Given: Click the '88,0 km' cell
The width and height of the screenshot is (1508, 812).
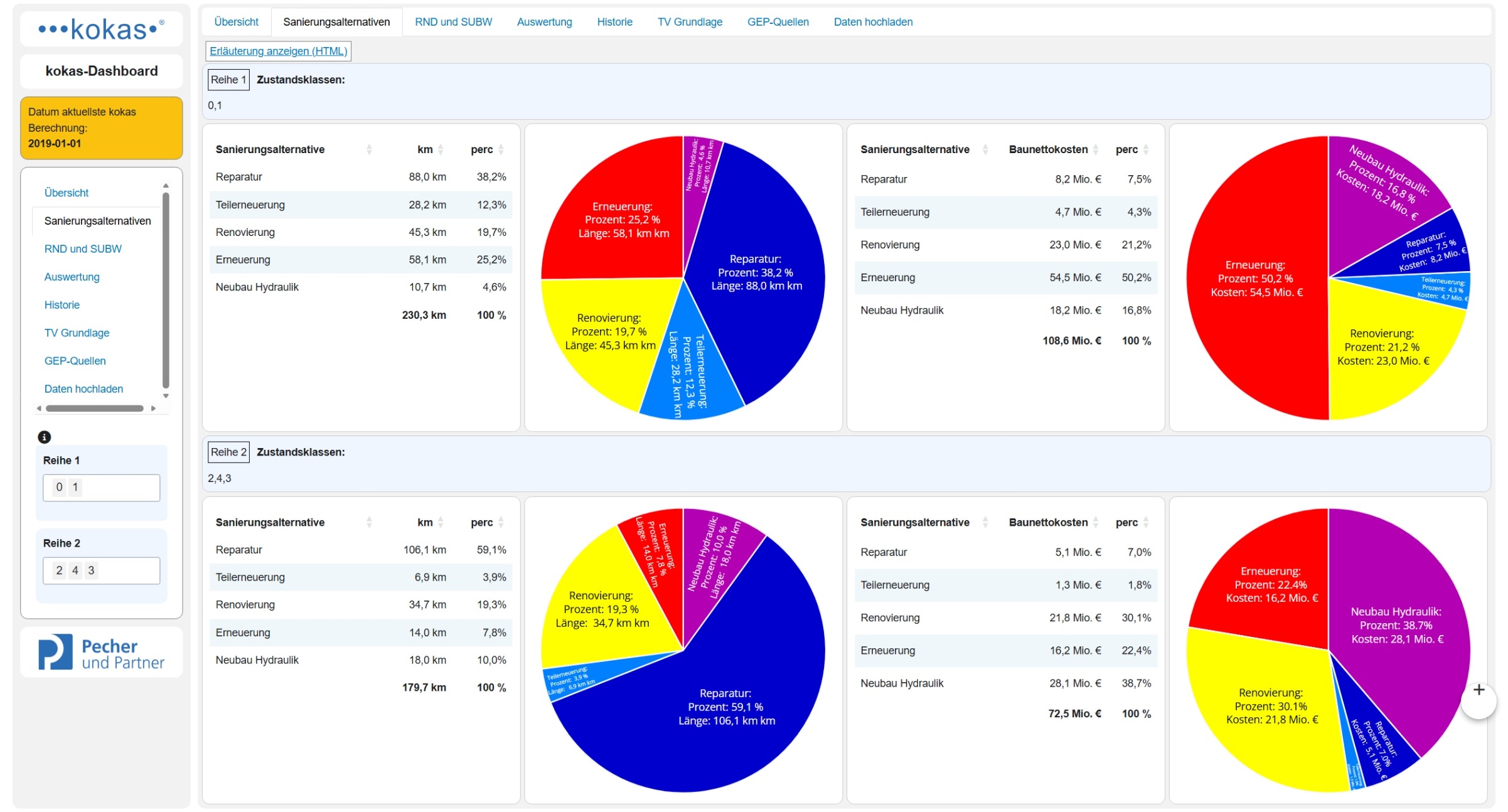Looking at the screenshot, I should [427, 177].
